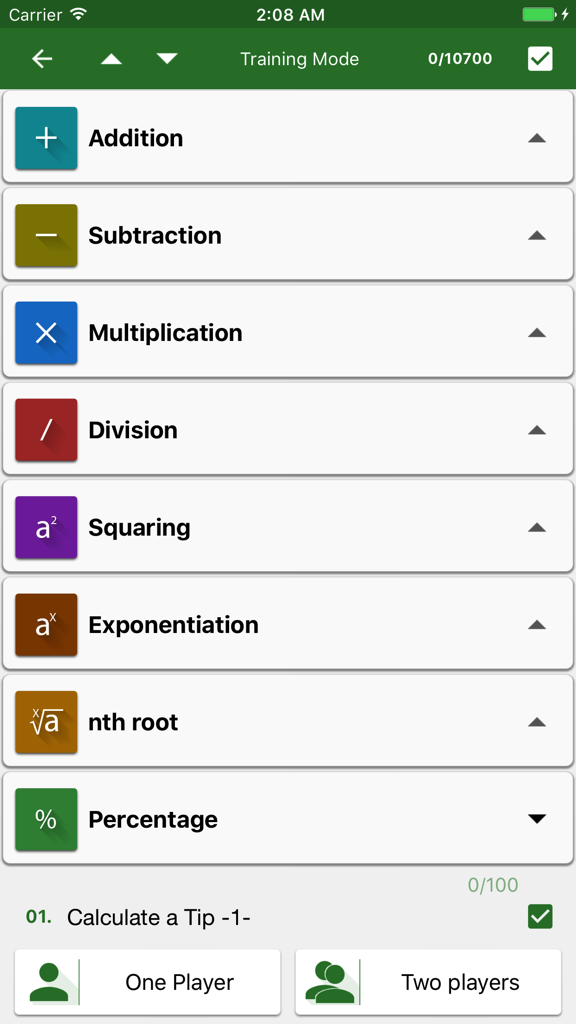Start a Two players game
The height and width of the screenshot is (1024, 576).
point(428,981)
